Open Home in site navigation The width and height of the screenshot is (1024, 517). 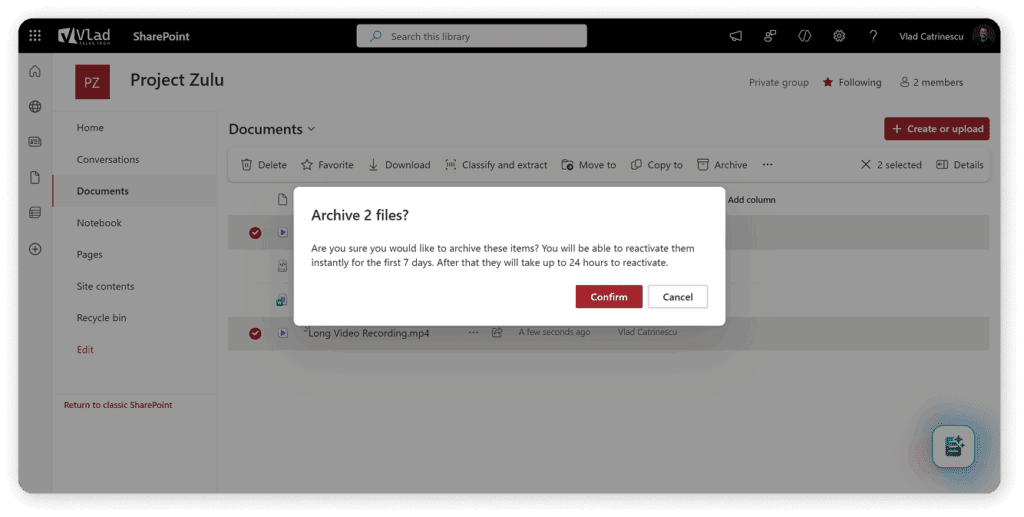(90, 127)
